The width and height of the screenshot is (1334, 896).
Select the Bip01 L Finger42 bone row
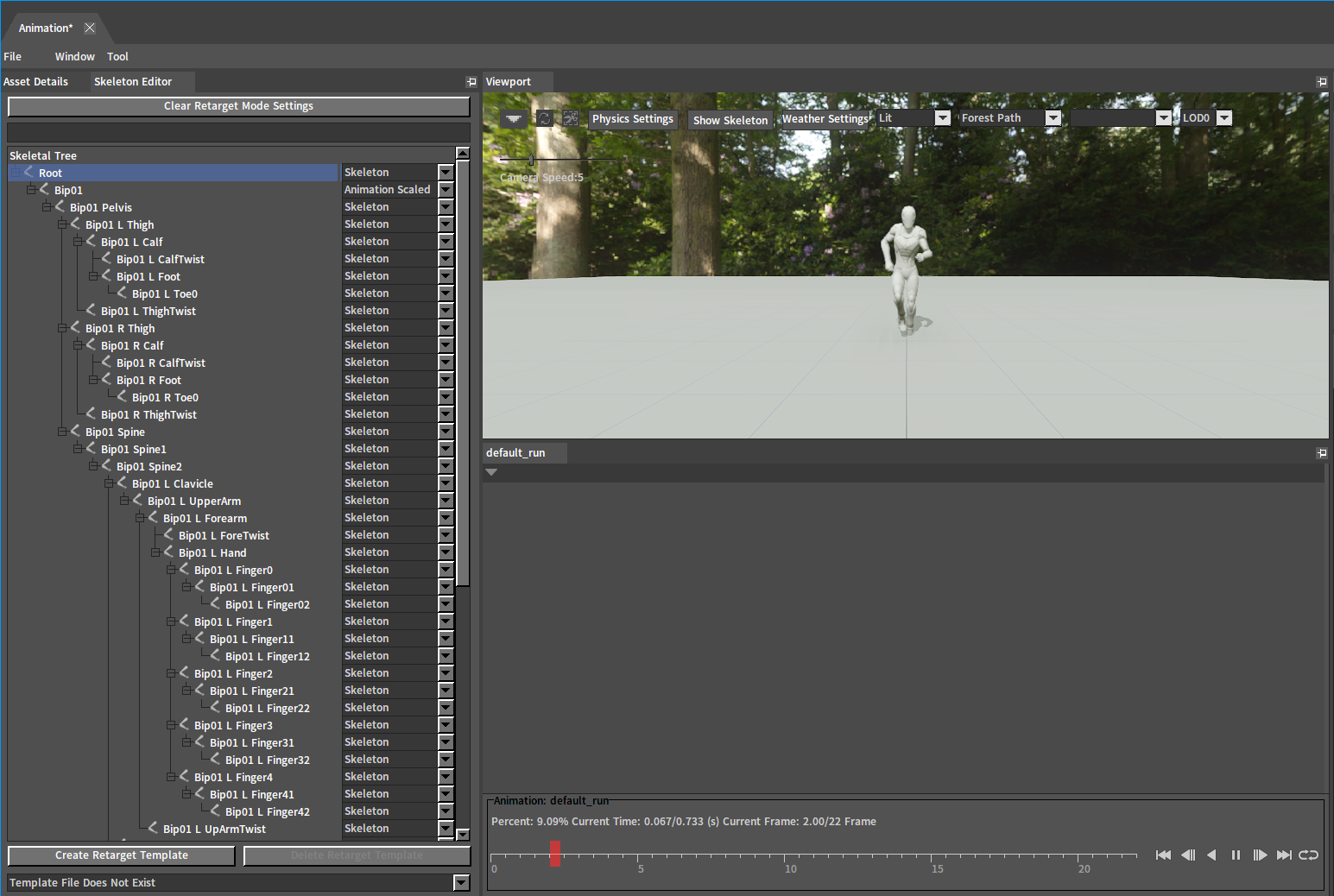coord(268,811)
